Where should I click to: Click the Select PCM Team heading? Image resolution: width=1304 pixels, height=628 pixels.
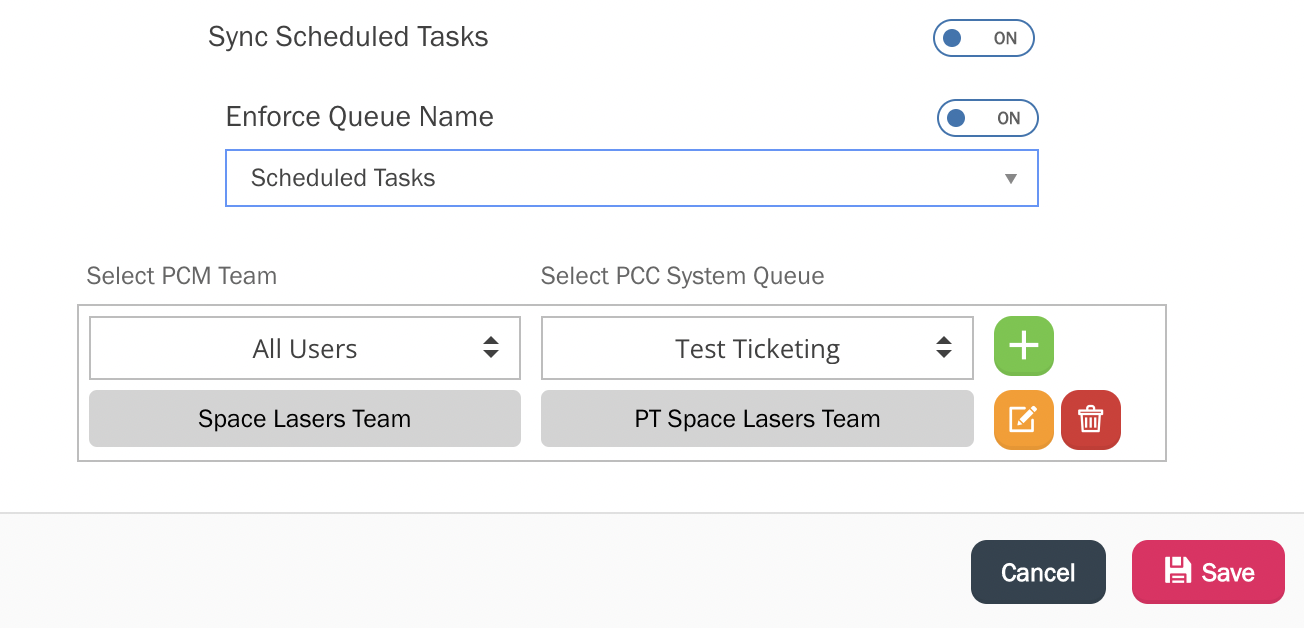point(182,276)
